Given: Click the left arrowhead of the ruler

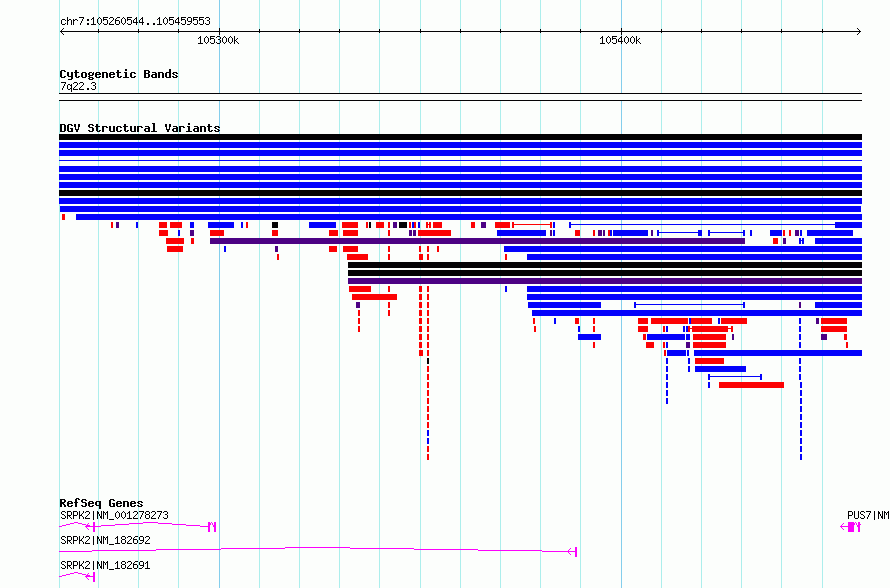Looking at the screenshot, I should 62,32.
